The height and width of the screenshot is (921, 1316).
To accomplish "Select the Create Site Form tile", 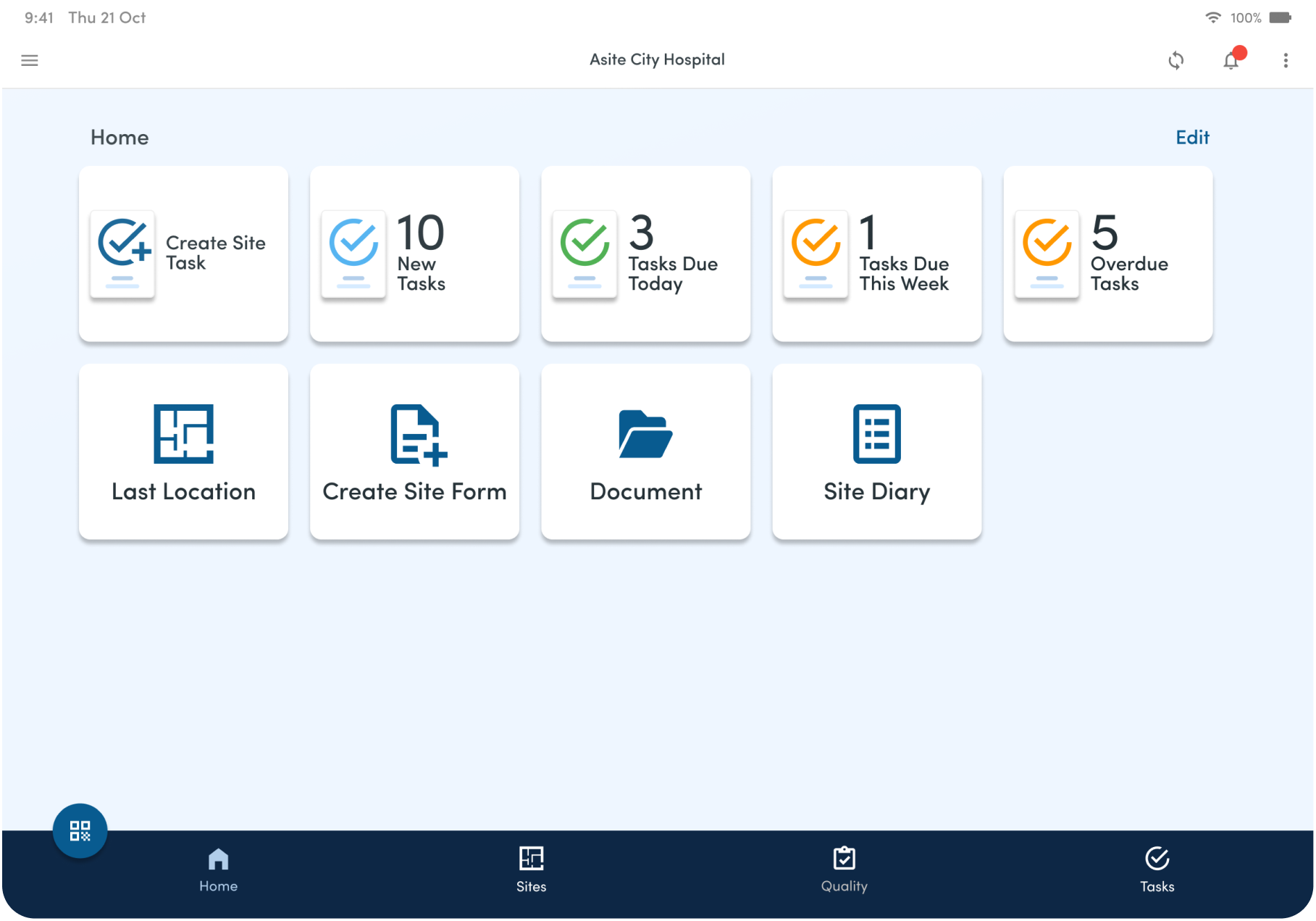I will pyautogui.click(x=414, y=451).
